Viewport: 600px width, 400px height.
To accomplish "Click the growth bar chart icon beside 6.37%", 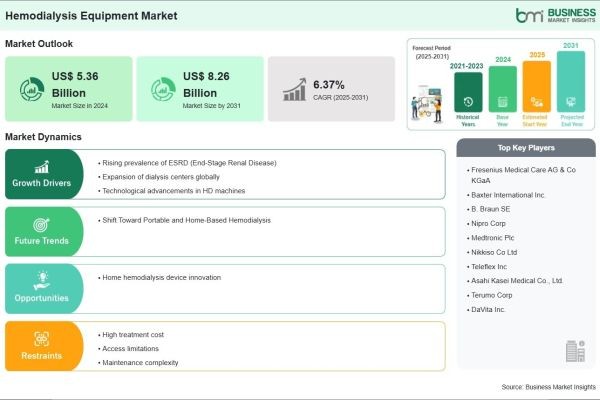I will tap(295, 90).
